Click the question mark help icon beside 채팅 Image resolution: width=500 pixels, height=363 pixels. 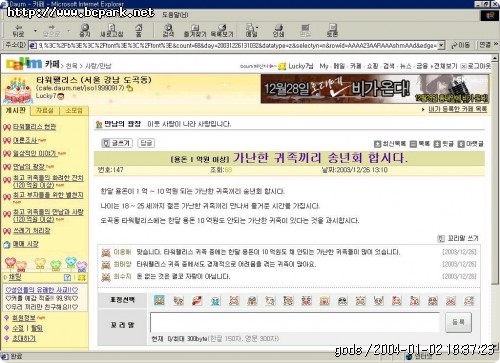67,277
